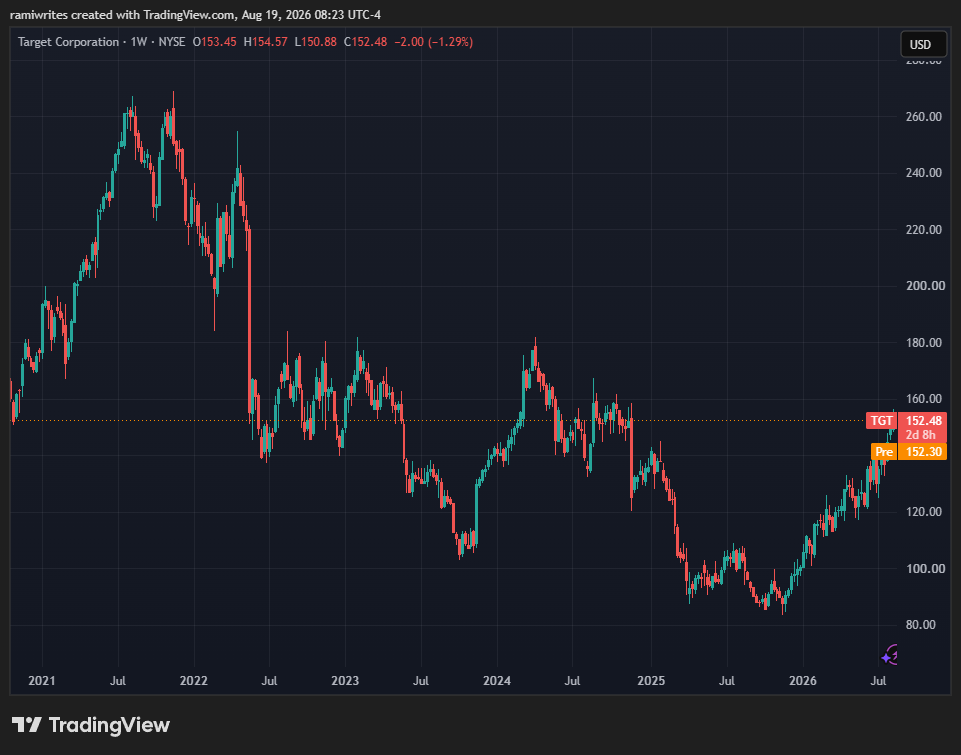Click the 152.30 pre-market price label
The image size is (961, 755).
coord(923,452)
